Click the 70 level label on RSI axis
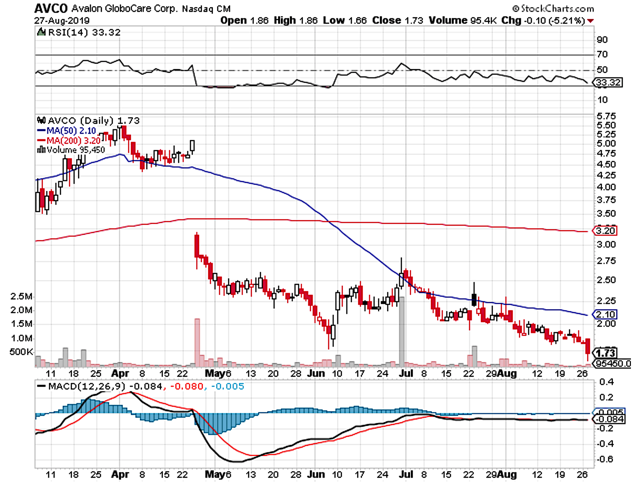The image size is (640, 485). click(602, 55)
